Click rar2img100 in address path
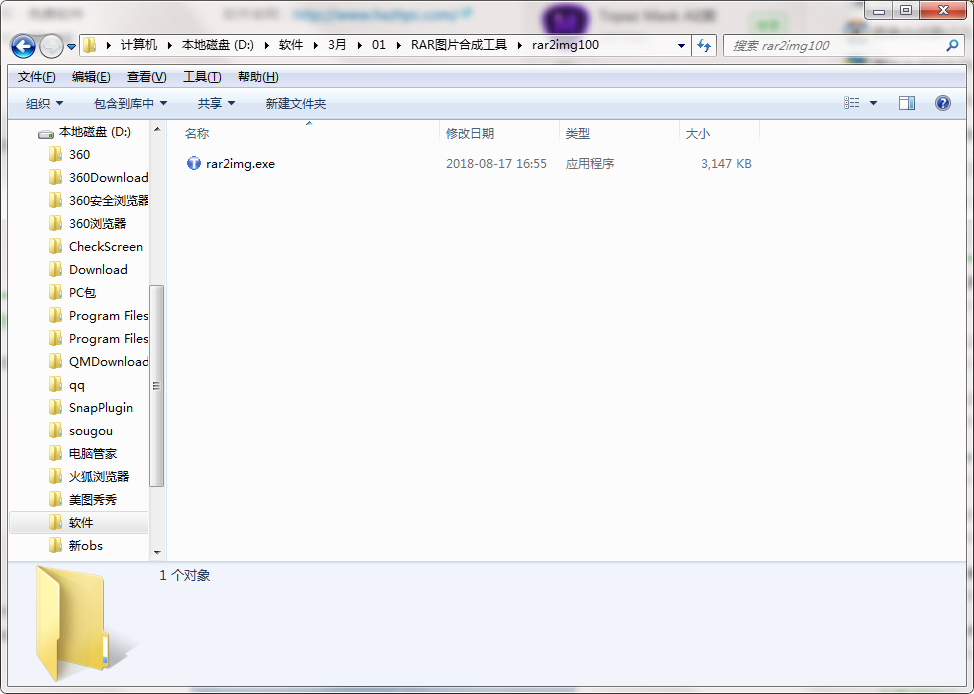 pyautogui.click(x=565, y=45)
